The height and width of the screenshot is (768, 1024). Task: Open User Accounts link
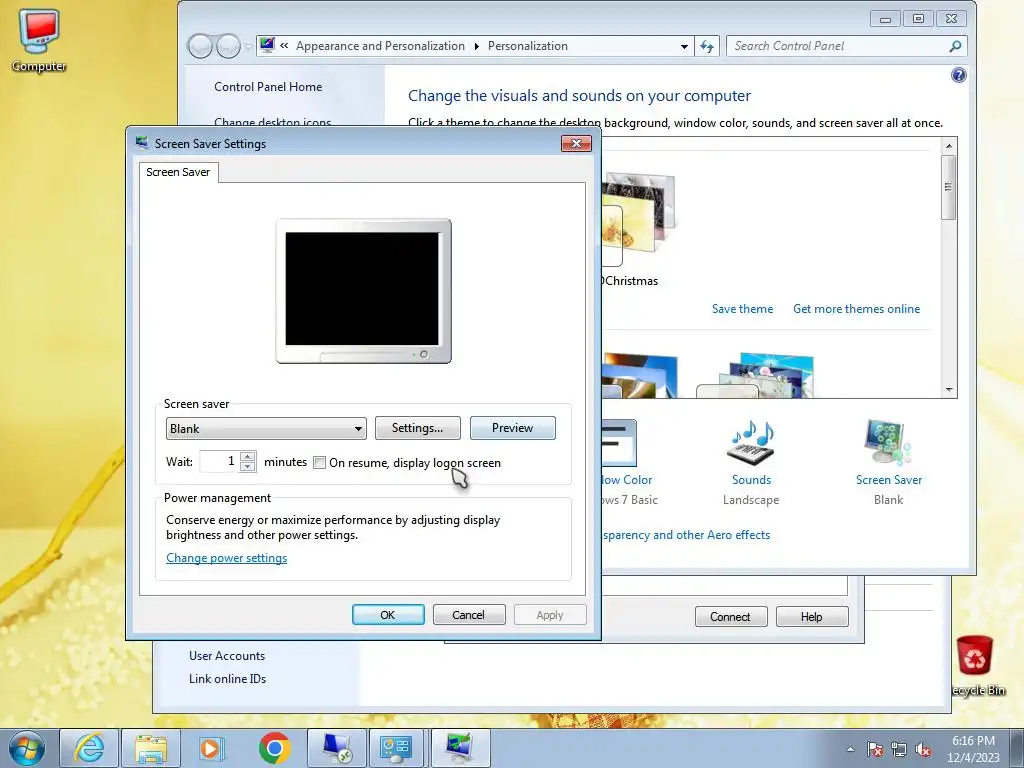click(x=227, y=656)
